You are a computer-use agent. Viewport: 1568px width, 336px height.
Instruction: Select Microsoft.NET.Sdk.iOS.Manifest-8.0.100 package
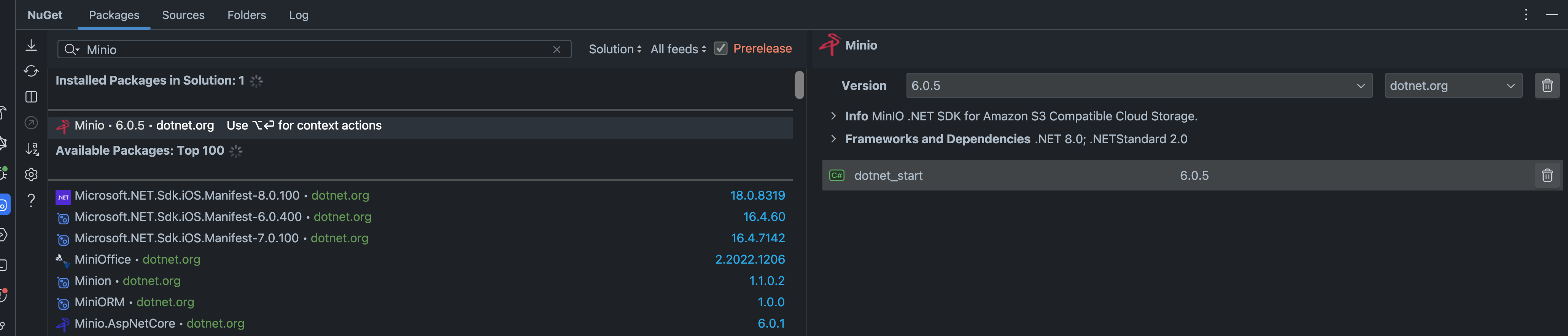tap(420, 196)
